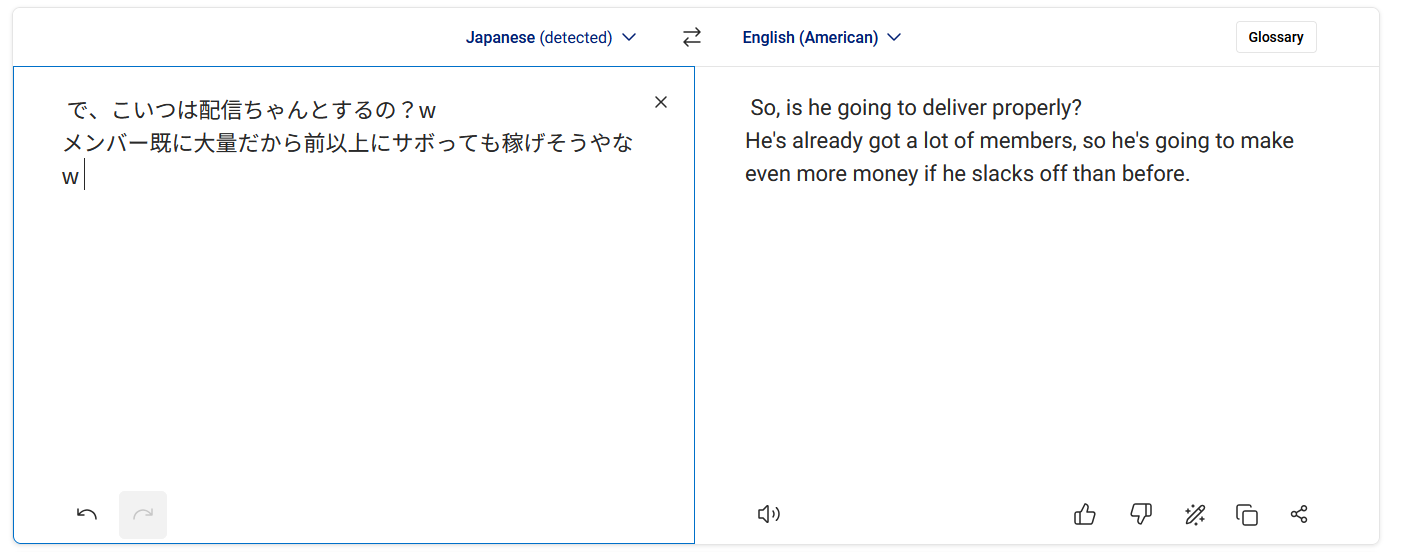Click the redo arrow button
This screenshot has height=552, width=1401.
pyautogui.click(x=143, y=514)
